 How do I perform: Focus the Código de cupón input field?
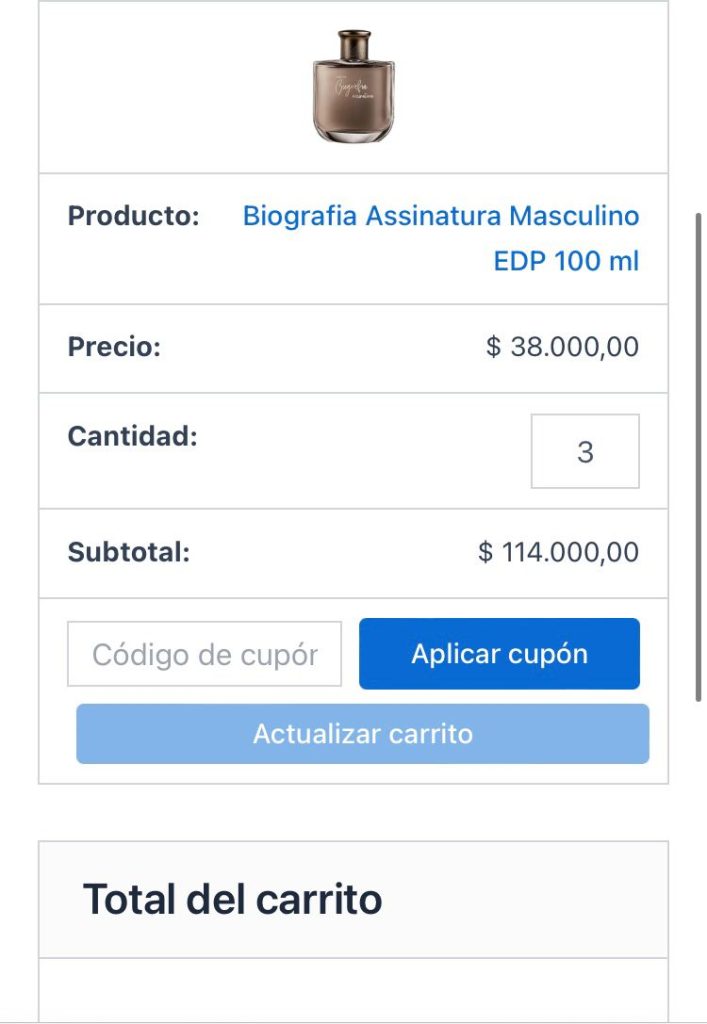pos(205,655)
